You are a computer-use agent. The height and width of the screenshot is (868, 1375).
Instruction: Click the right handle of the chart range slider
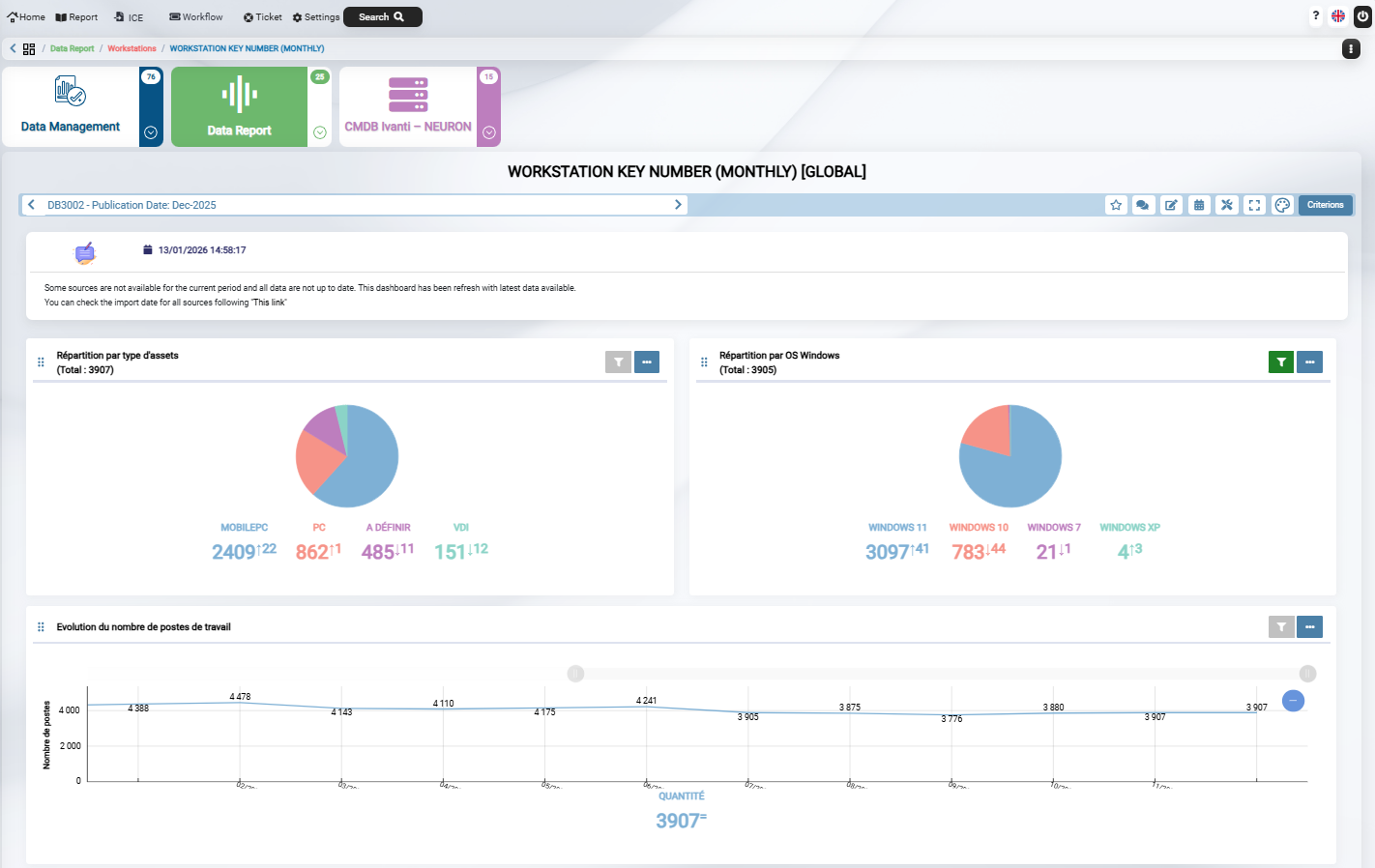click(1307, 674)
